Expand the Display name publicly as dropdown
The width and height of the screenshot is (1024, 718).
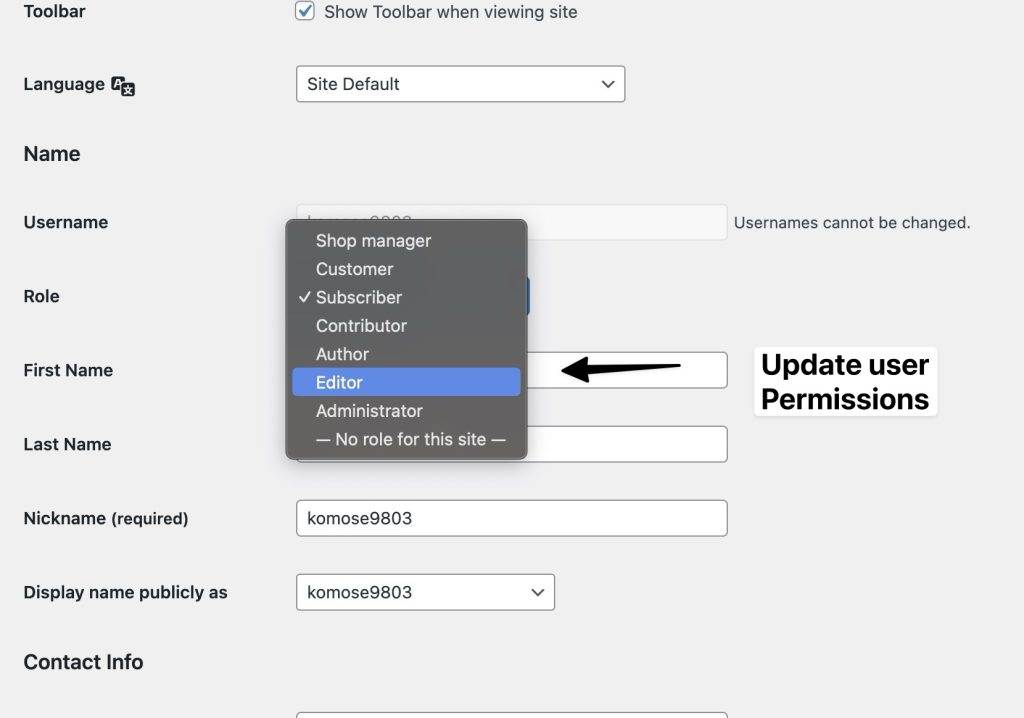(x=425, y=592)
